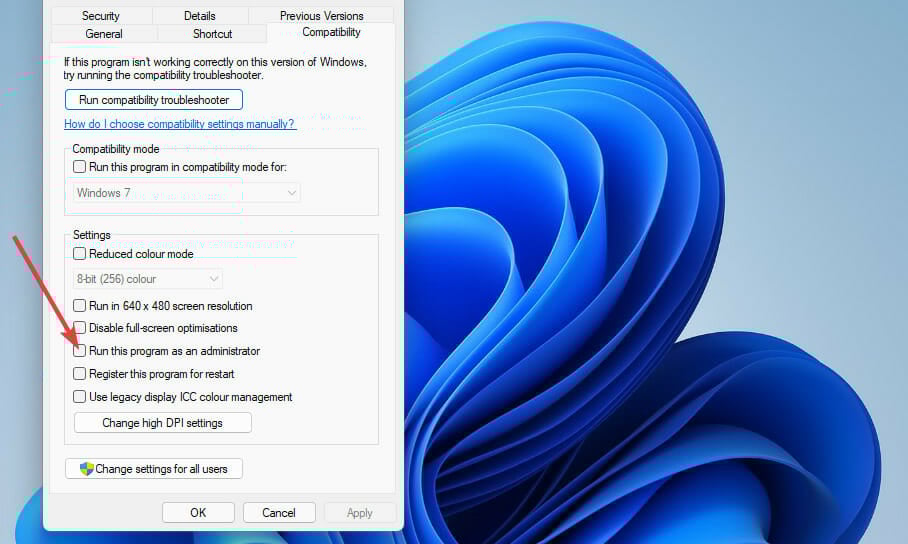Enable Use legacy display ICC colour management
The image size is (908, 544).
(x=79, y=397)
